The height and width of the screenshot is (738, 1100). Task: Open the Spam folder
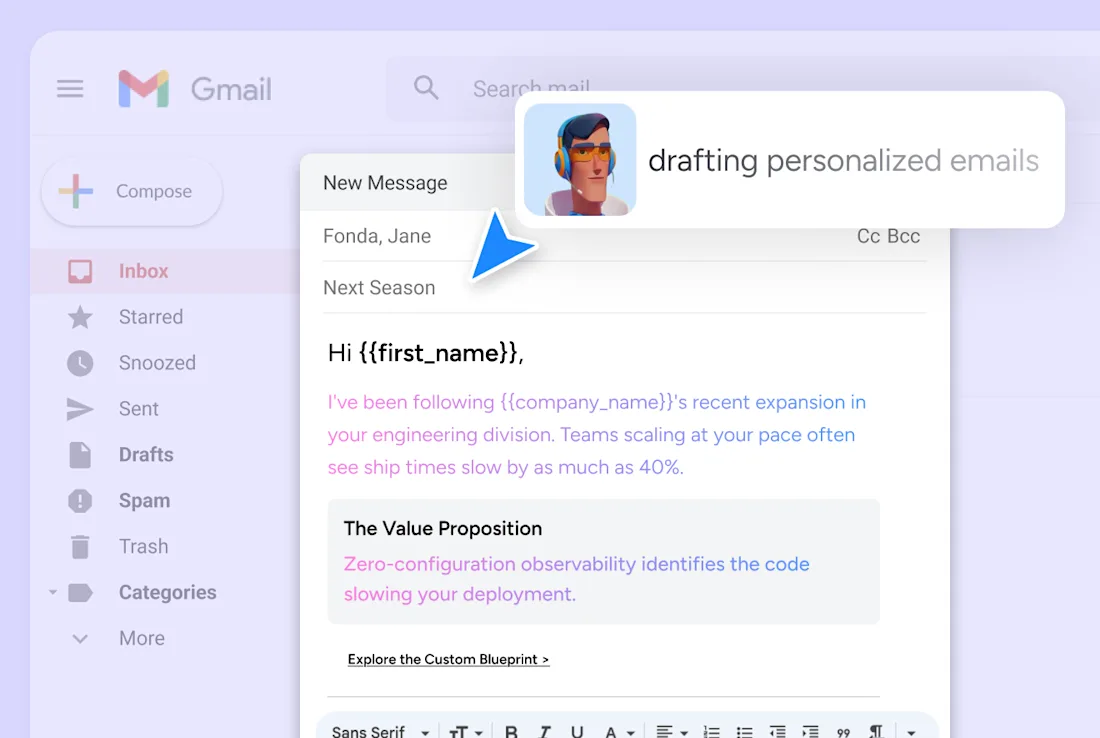coord(145,500)
